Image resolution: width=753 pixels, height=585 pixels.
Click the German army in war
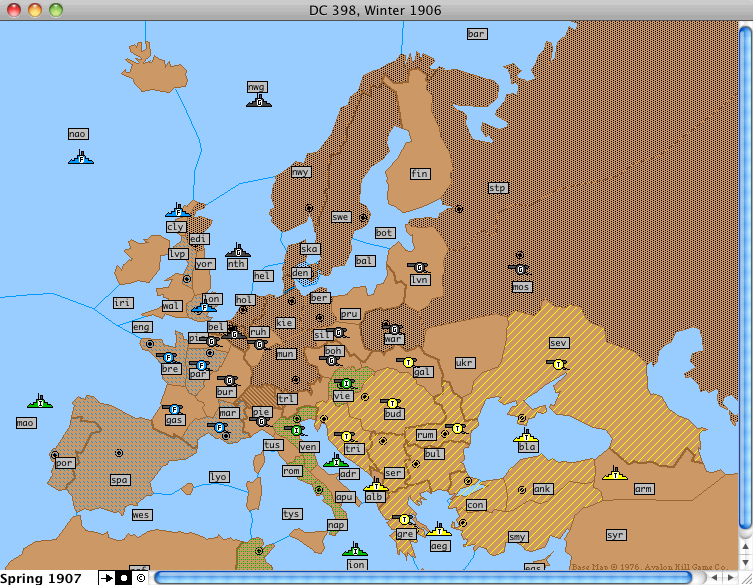pyautogui.click(x=393, y=329)
